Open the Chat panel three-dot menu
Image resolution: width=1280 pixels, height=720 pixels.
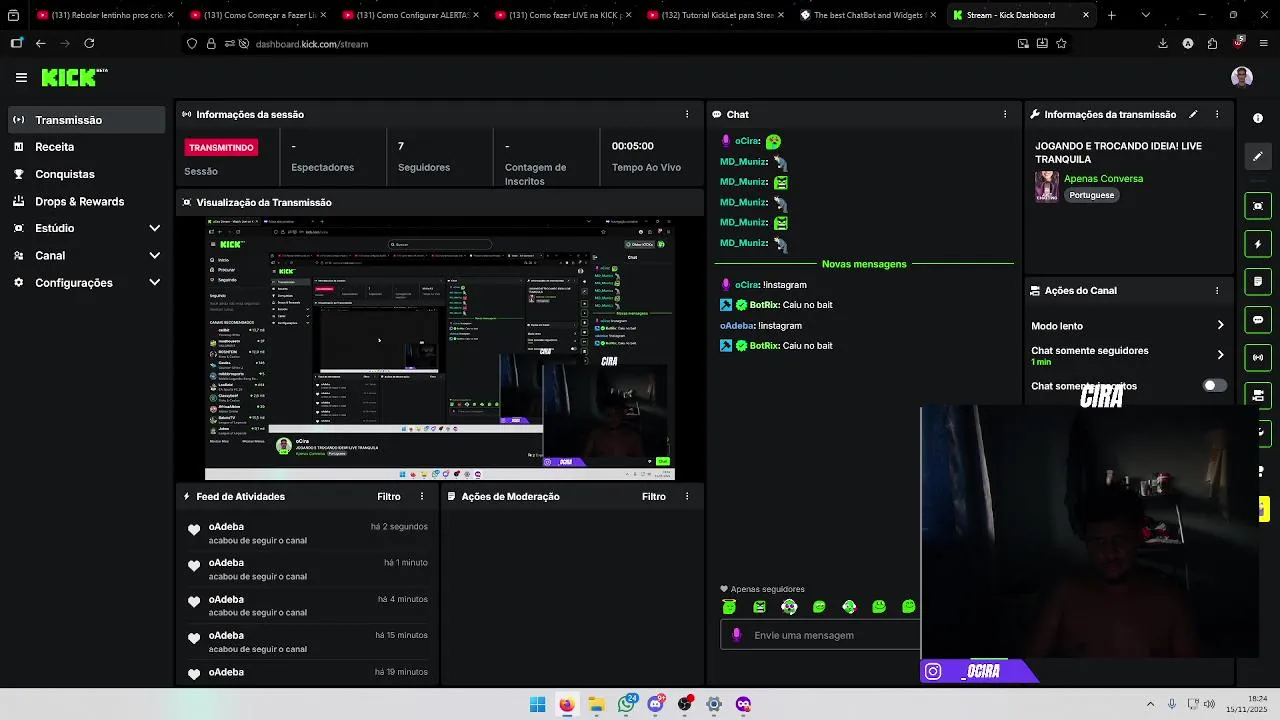(1005, 114)
